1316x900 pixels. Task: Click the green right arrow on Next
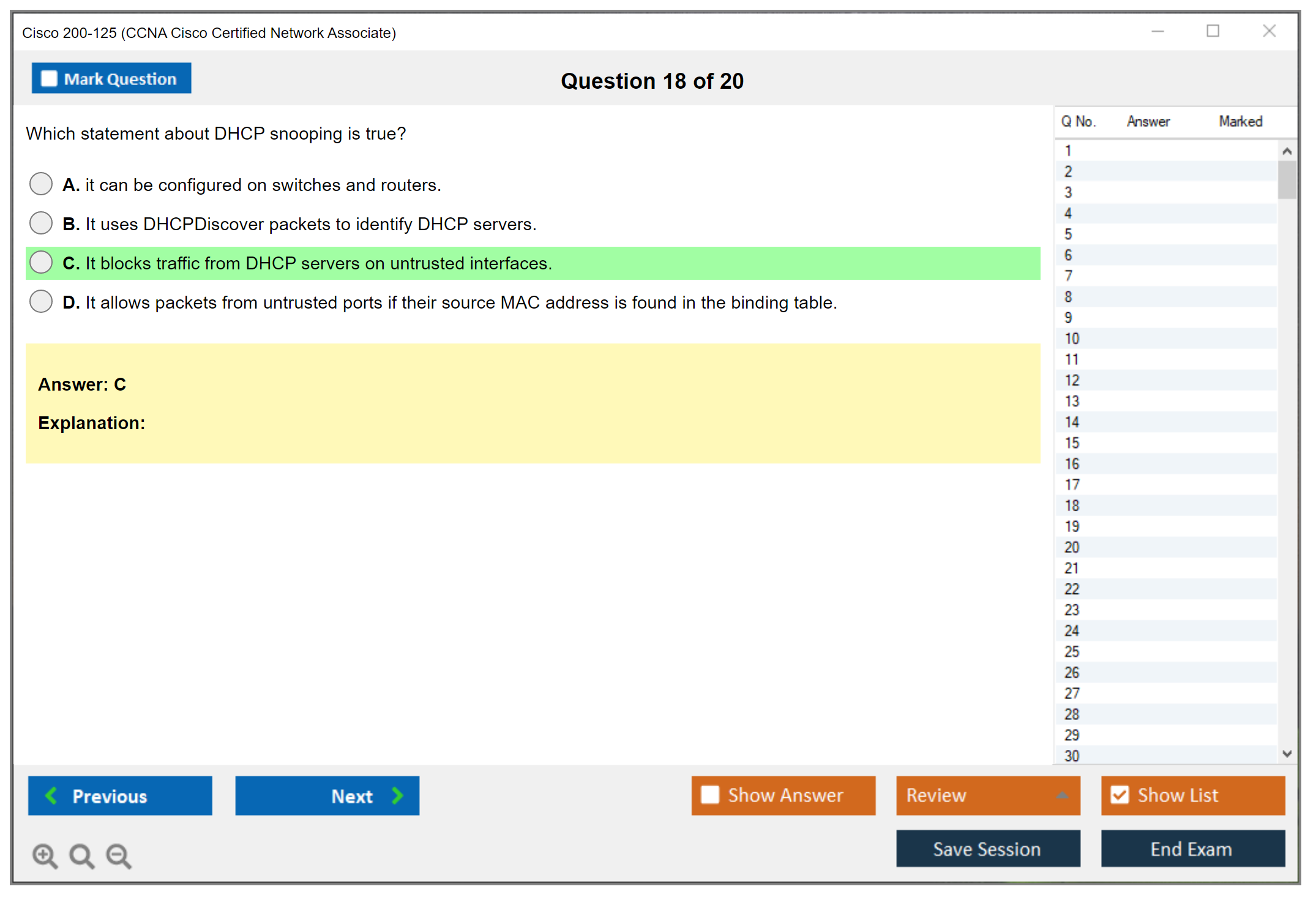[397, 795]
